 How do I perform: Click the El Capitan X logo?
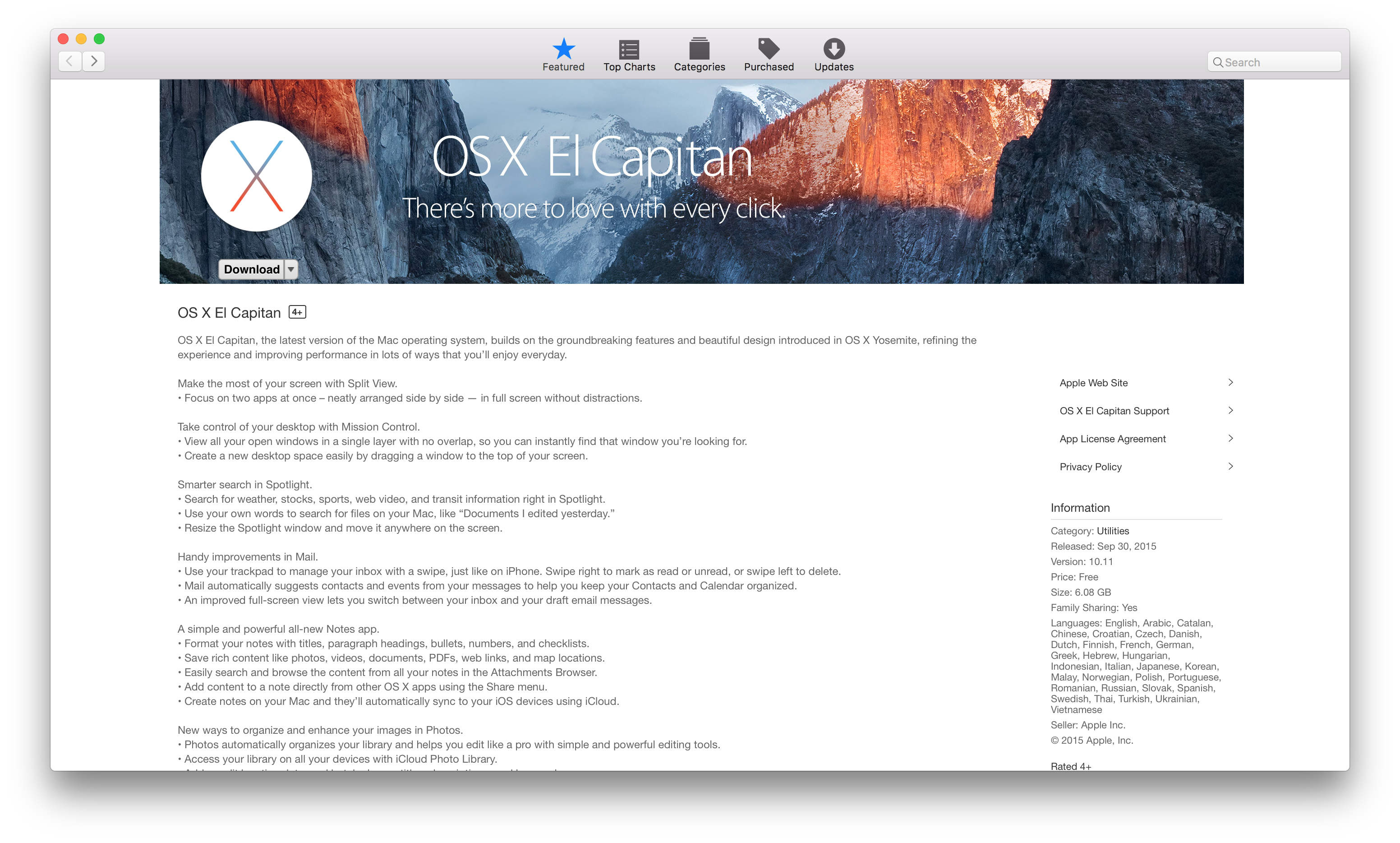pos(256,176)
